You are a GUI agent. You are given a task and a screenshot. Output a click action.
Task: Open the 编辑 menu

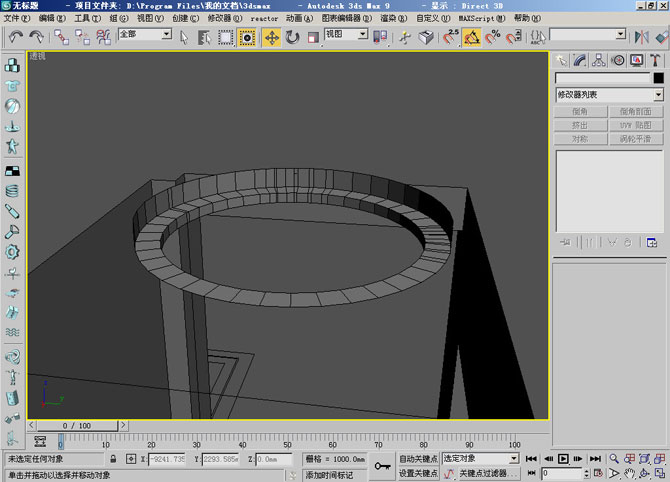pyautogui.click(x=52, y=18)
